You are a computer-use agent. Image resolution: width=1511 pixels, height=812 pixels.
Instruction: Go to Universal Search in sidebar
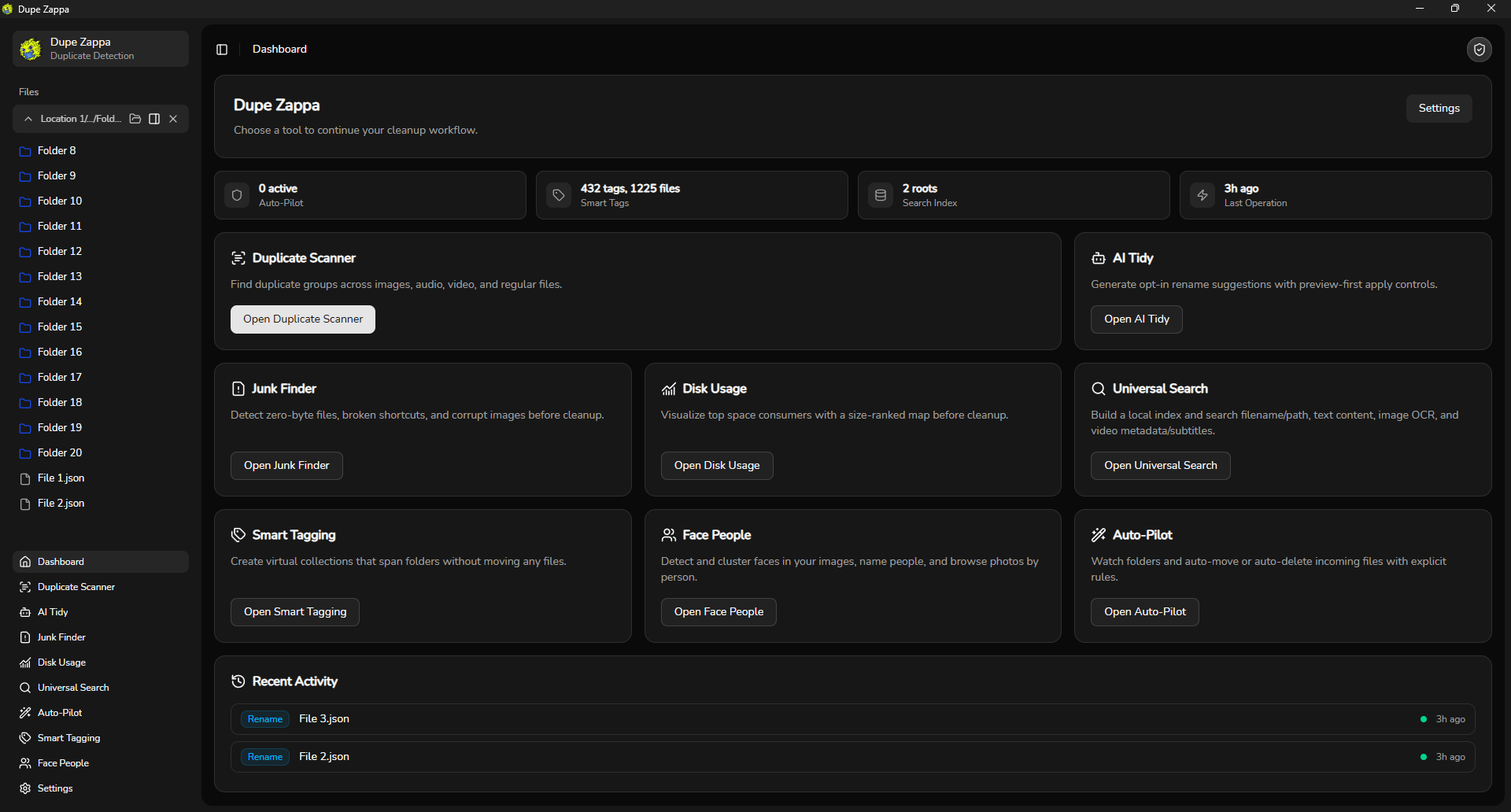(101, 688)
